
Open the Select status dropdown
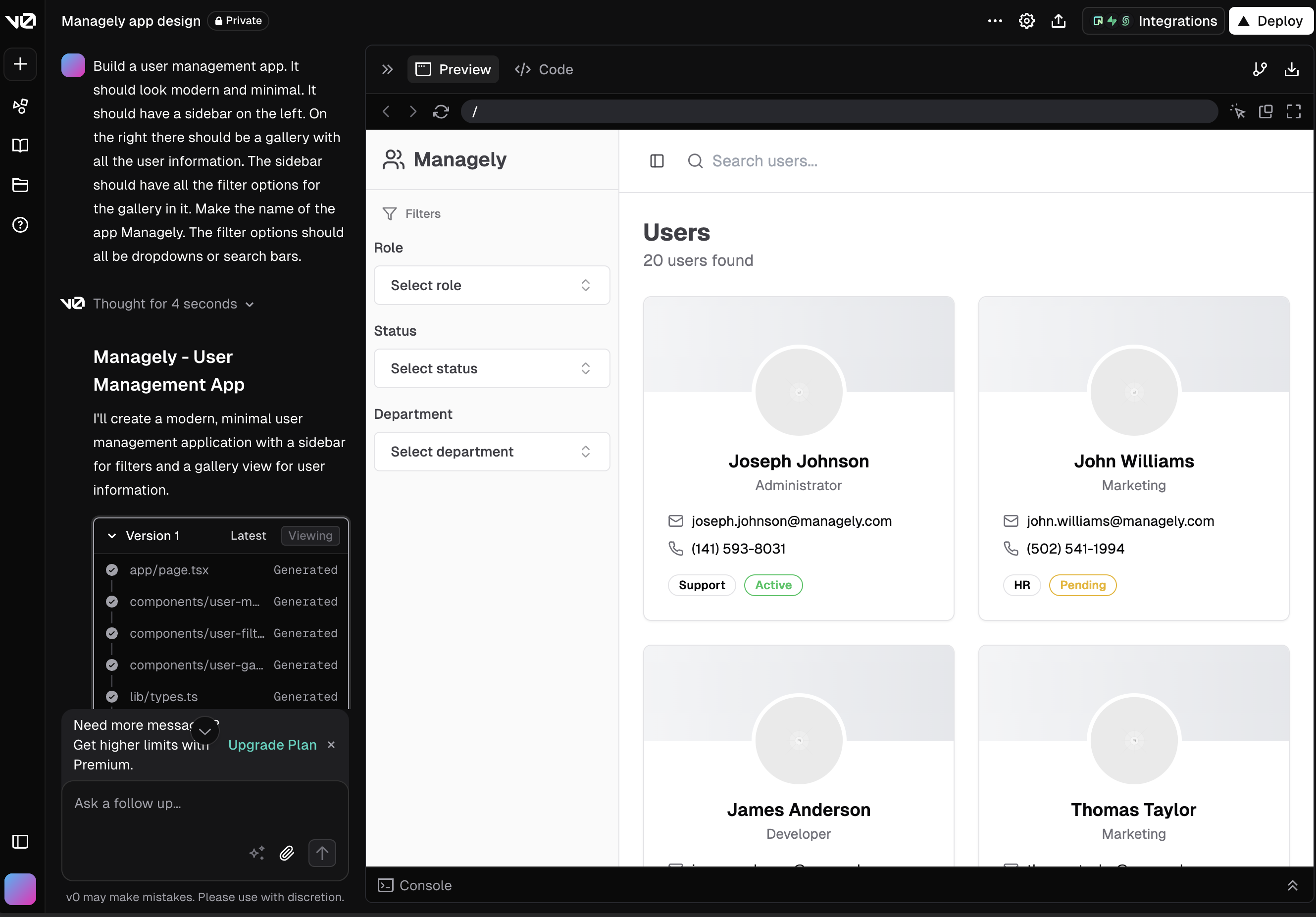click(x=492, y=368)
